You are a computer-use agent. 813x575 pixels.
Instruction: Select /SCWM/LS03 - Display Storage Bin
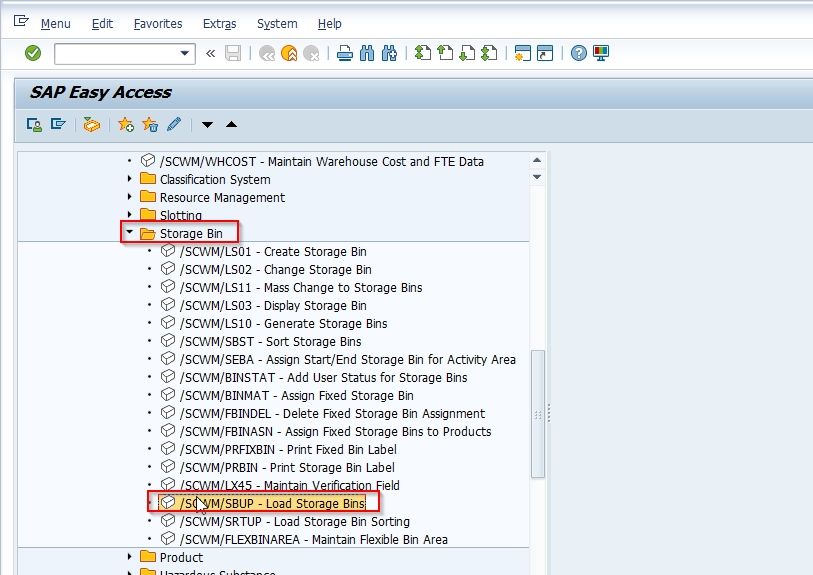click(x=273, y=305)
